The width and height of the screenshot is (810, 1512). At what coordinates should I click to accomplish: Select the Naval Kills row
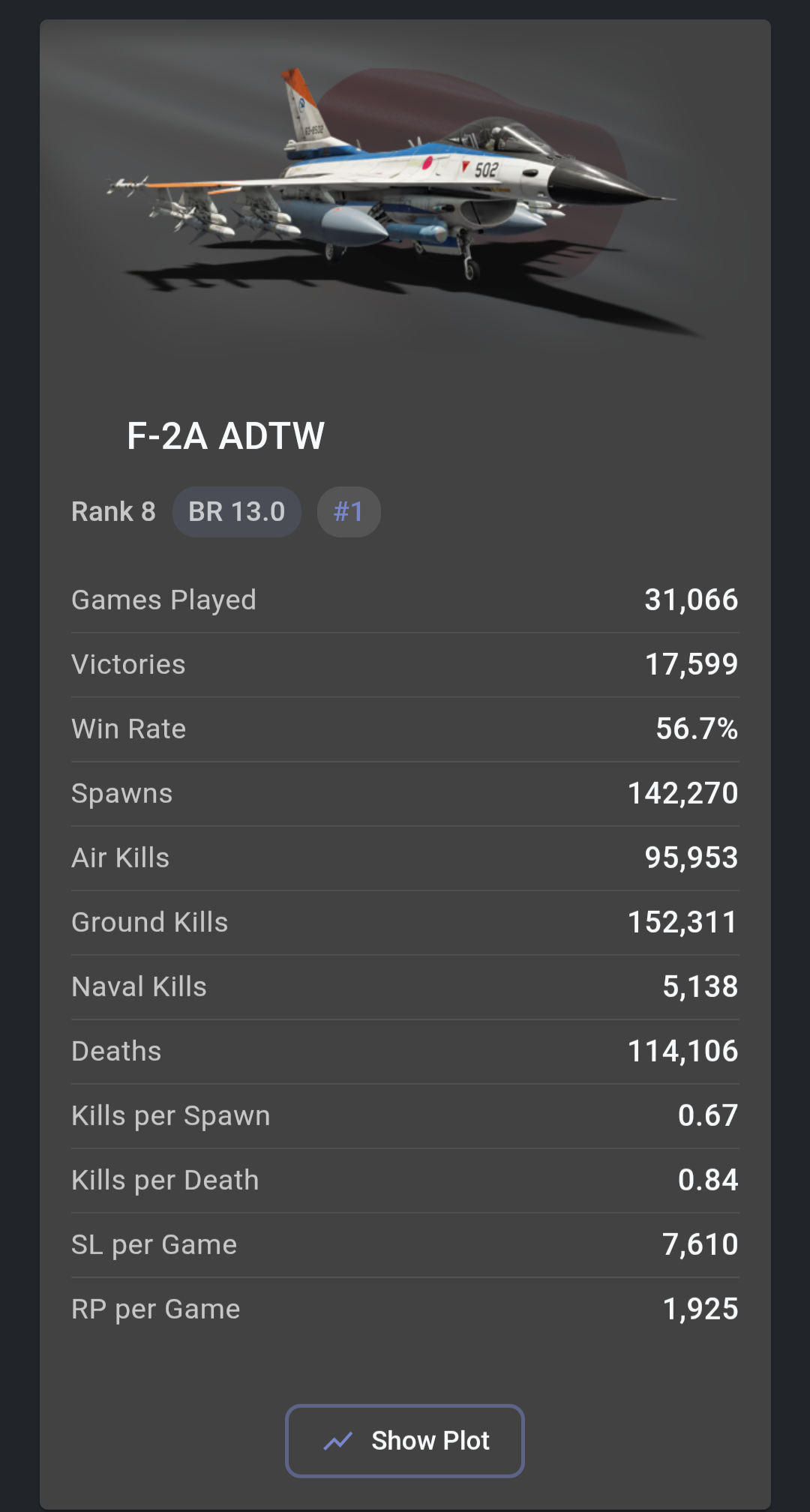pos(405,987)
